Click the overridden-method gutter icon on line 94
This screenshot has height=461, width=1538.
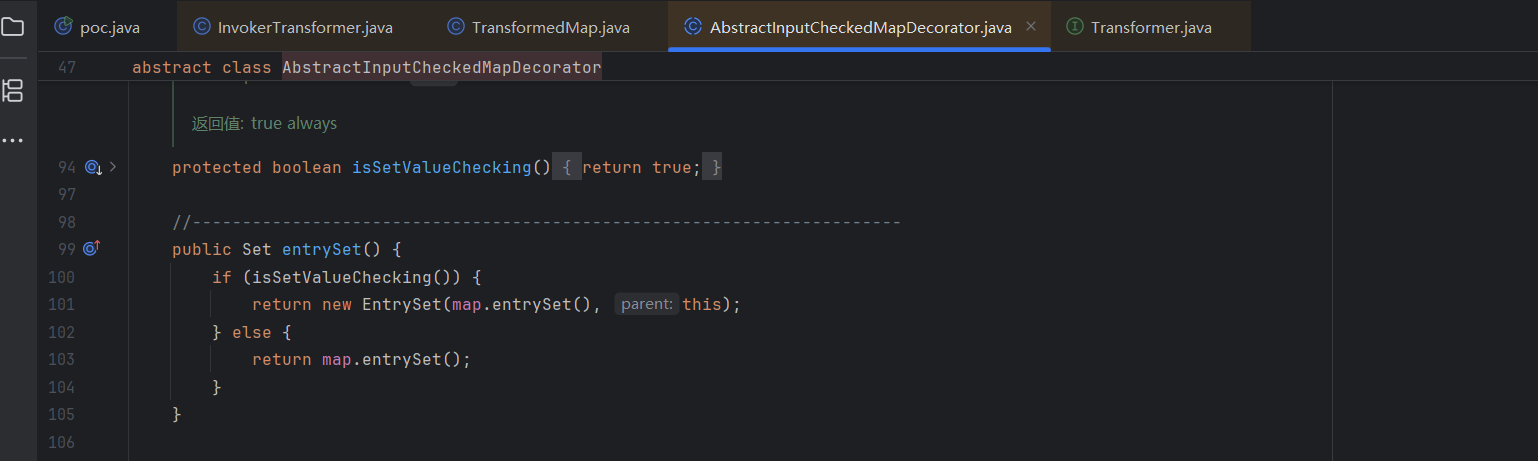[x=94, y=168]
